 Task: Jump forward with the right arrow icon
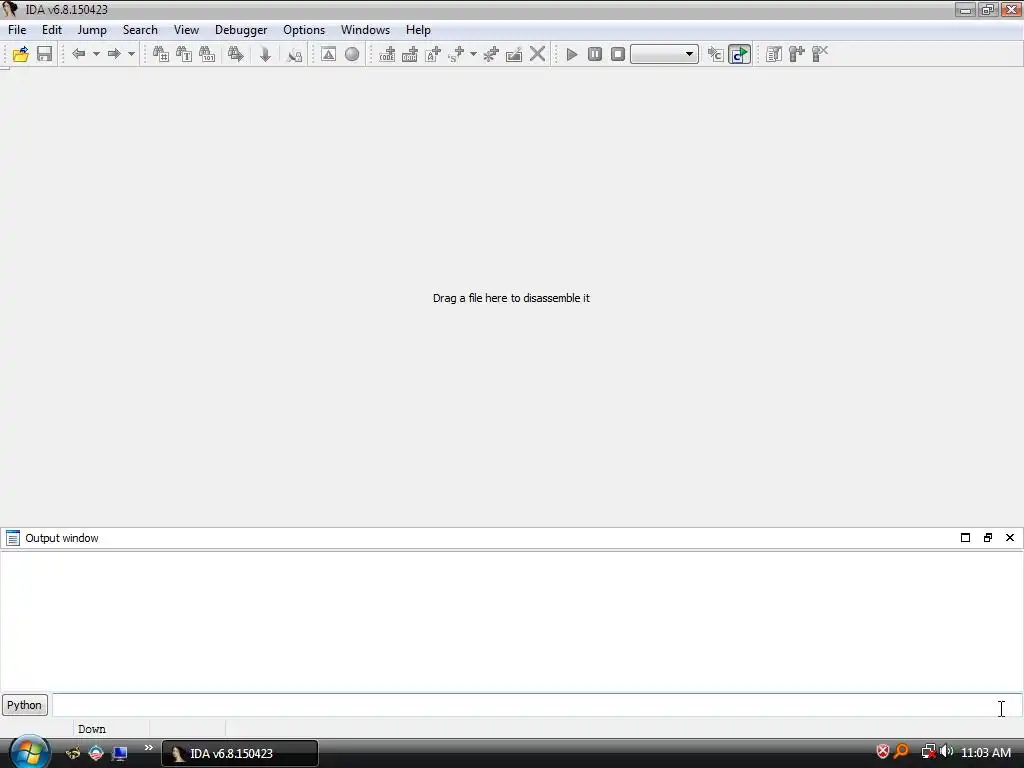click(x=114, y=54)
